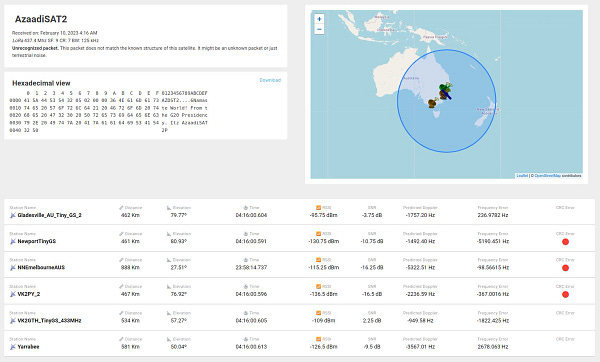Click time clock icon in NNEmelbourneAUS row
The width and height of the screenshot is (600, 362).
pyautogui.click(x=246, y=259)
